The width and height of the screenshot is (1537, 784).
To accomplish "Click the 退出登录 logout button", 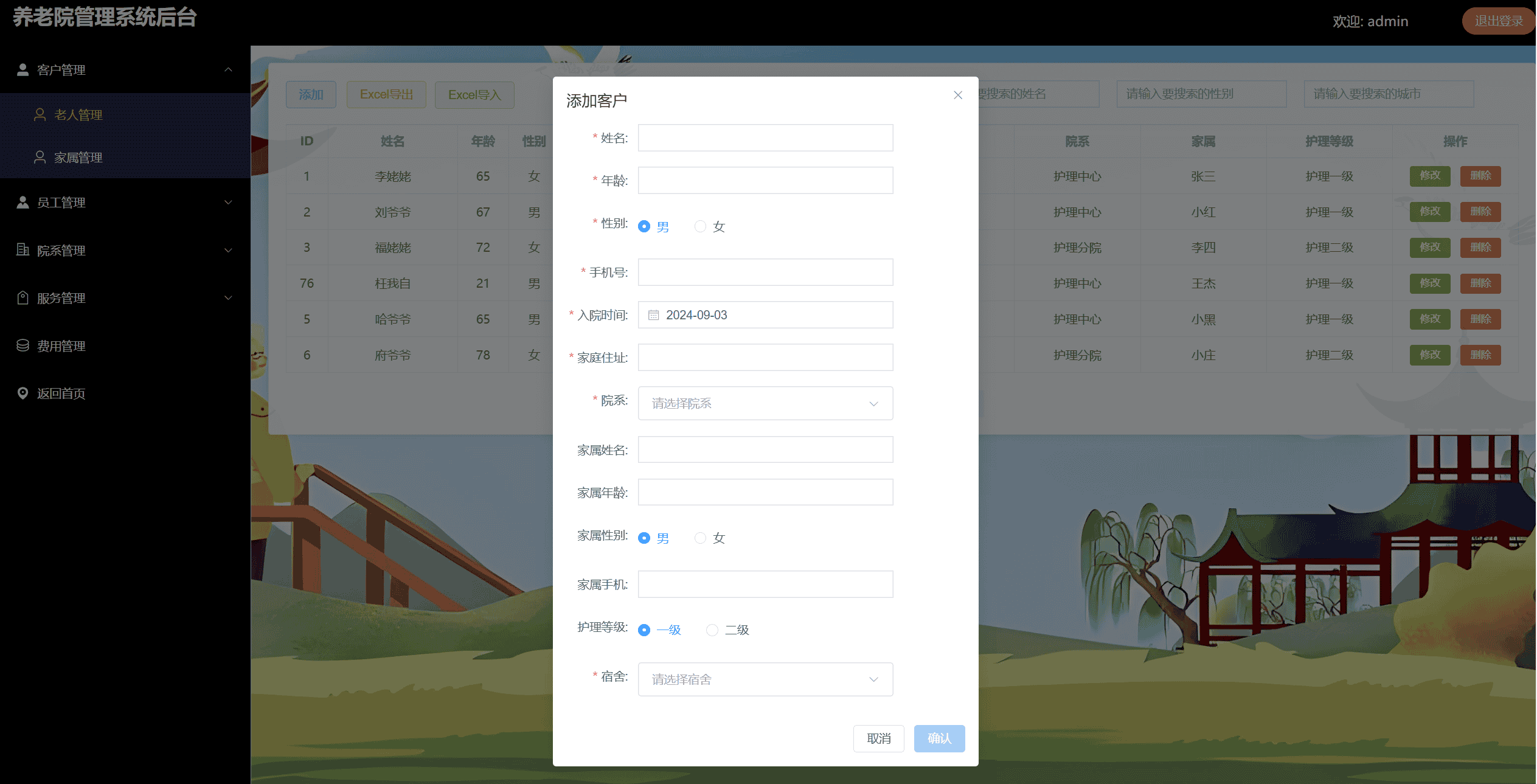I will coord(1498,21).
